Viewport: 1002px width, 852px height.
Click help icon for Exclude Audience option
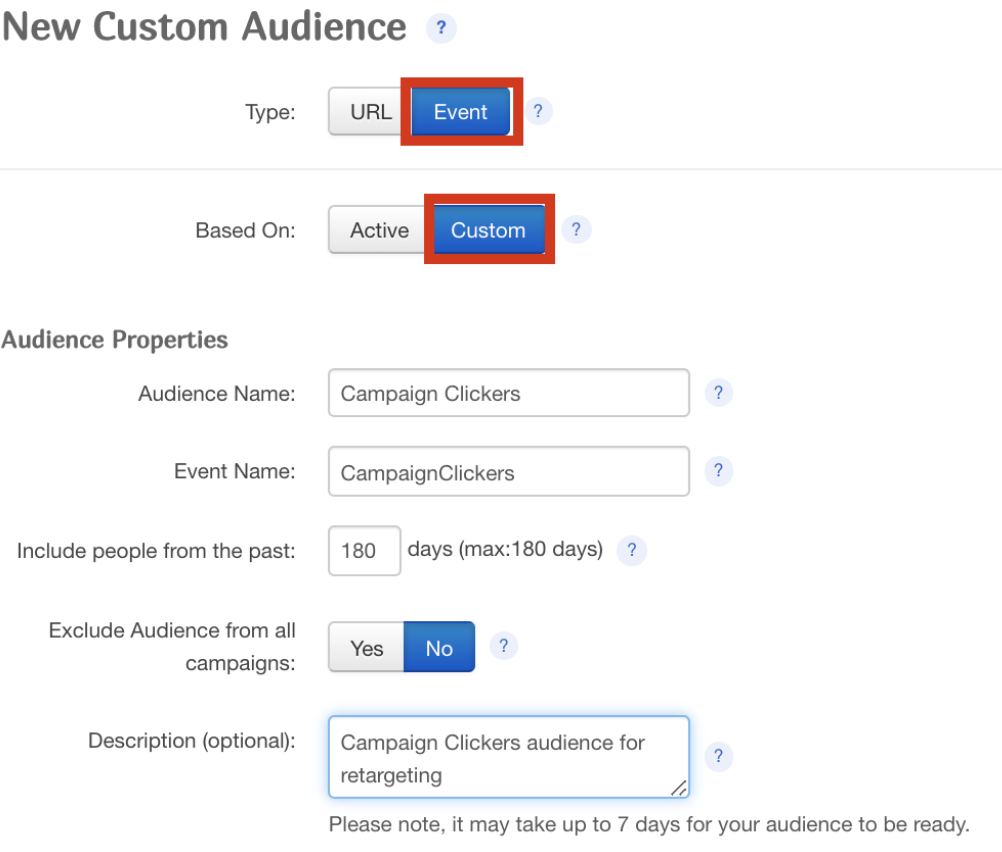coord(504,646)
